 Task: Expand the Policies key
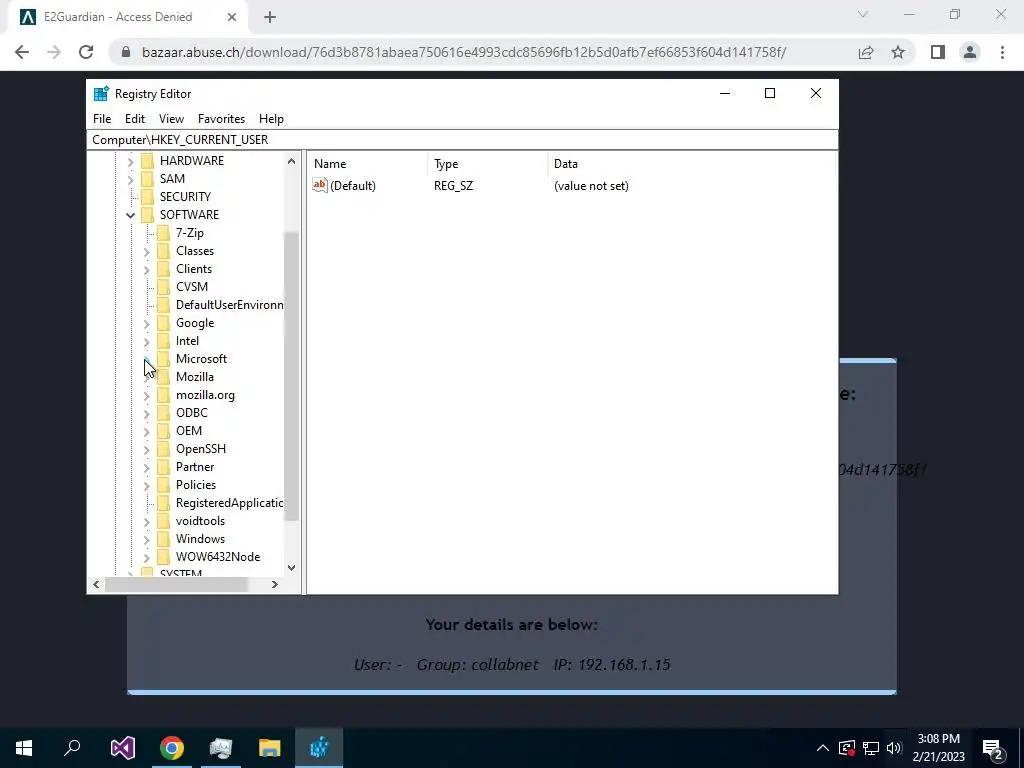[x=146, y=485]
